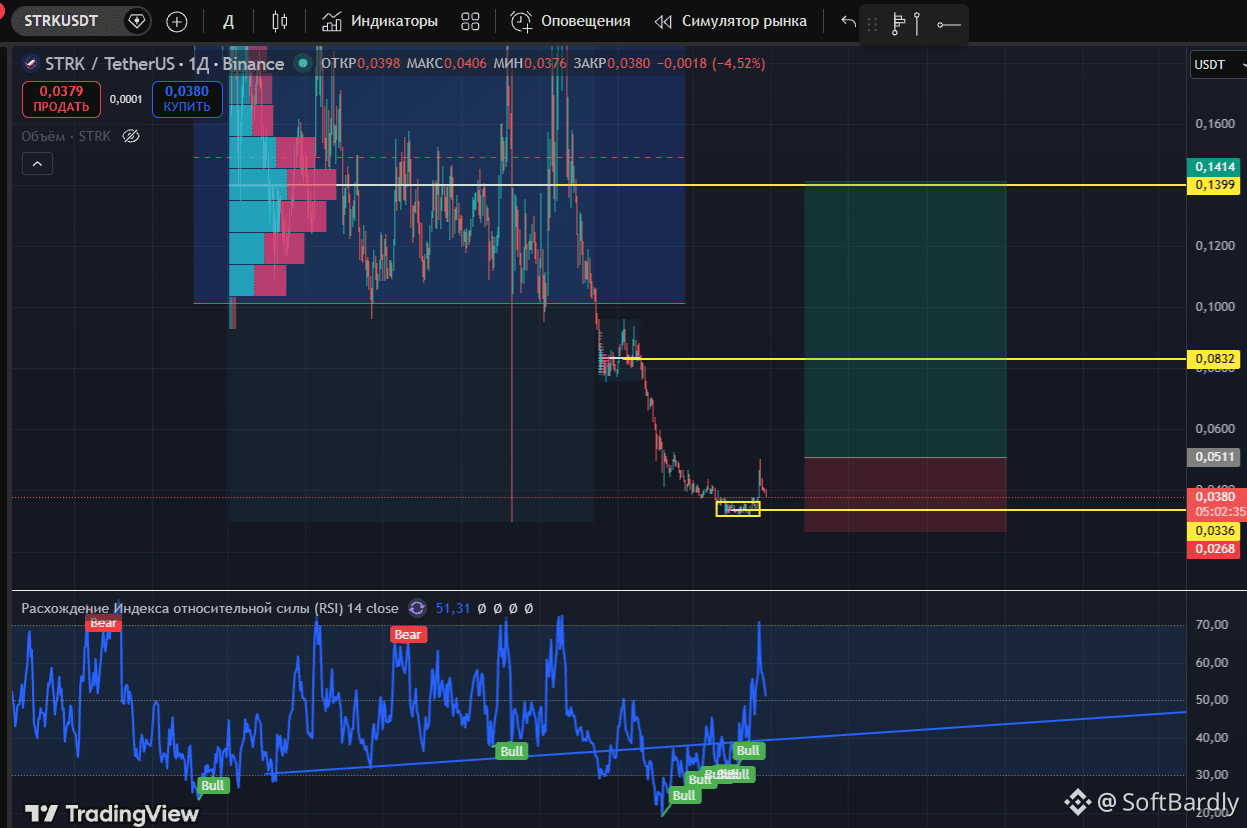Grab the floating drawing toolbar handle
The image size is (1247, 828).
[873, 24]
